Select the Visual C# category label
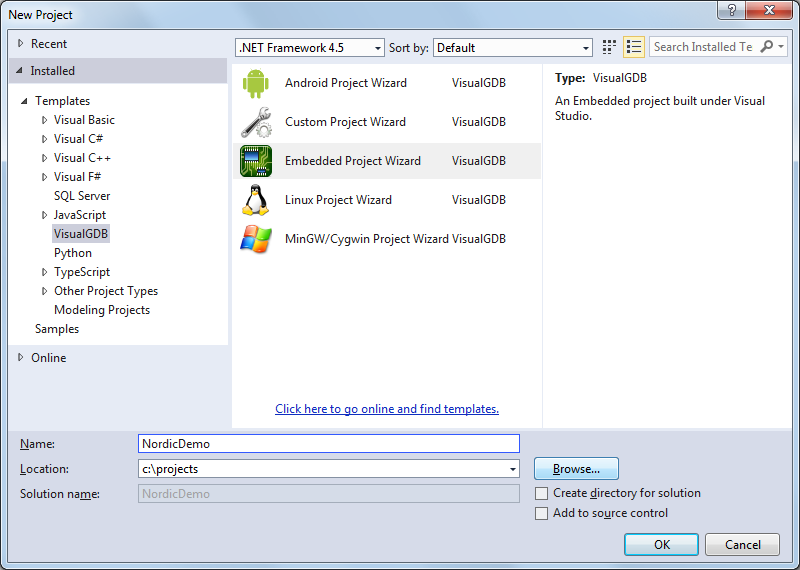 [x=79, y=139]
